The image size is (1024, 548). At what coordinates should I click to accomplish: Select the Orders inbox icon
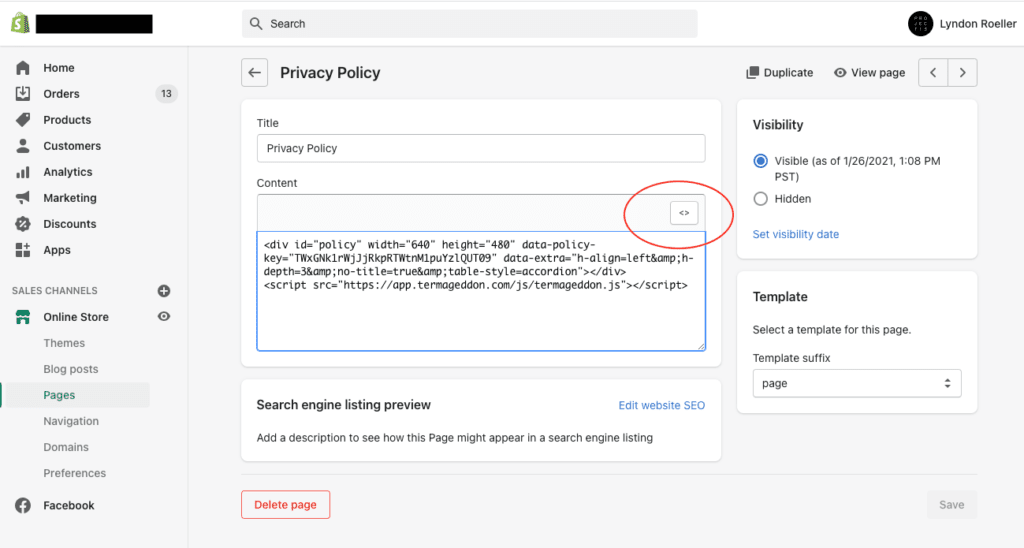coord(23,93)
